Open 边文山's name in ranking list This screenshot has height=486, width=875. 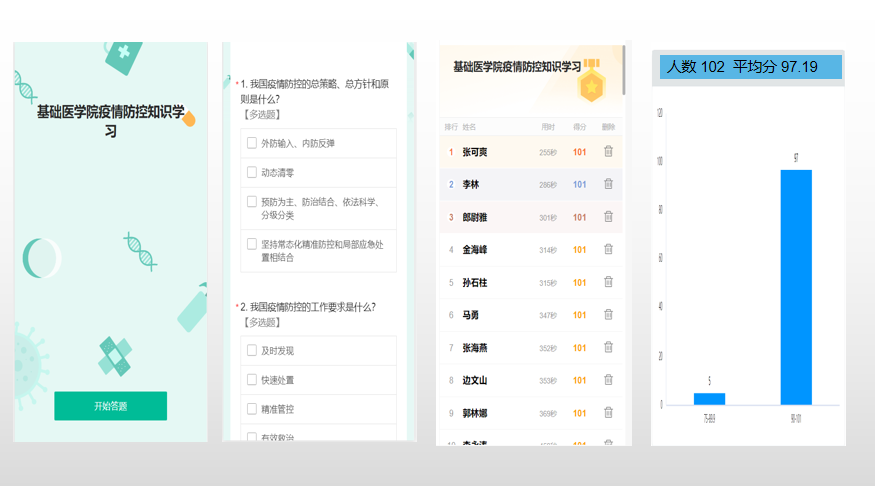(x=474, y=381)
